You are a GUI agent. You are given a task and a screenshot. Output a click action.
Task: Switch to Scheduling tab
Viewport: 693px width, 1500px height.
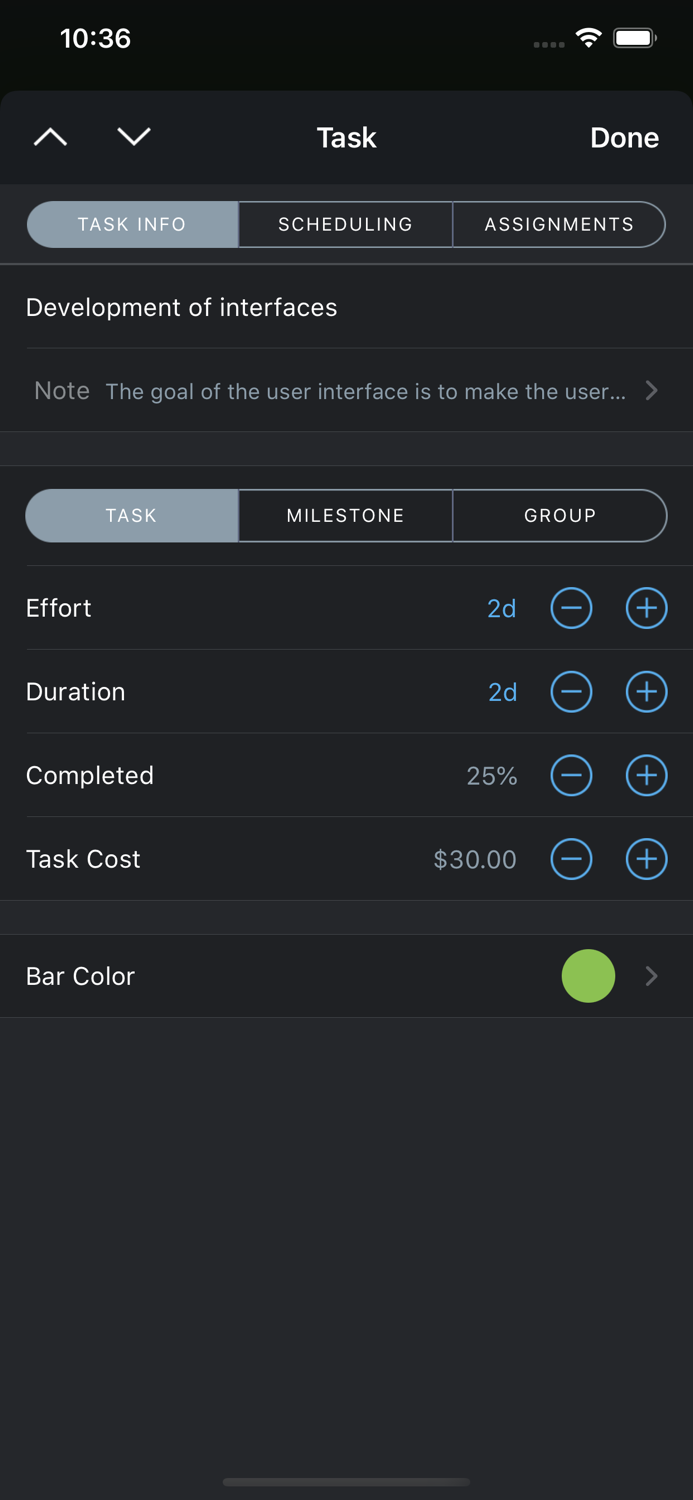[346, 224]
